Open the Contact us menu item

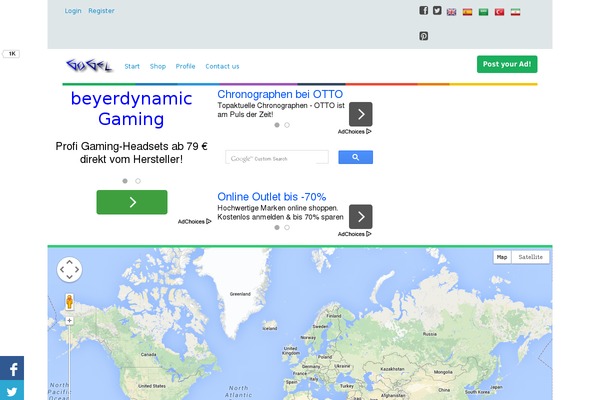click(x=222, y=66)
